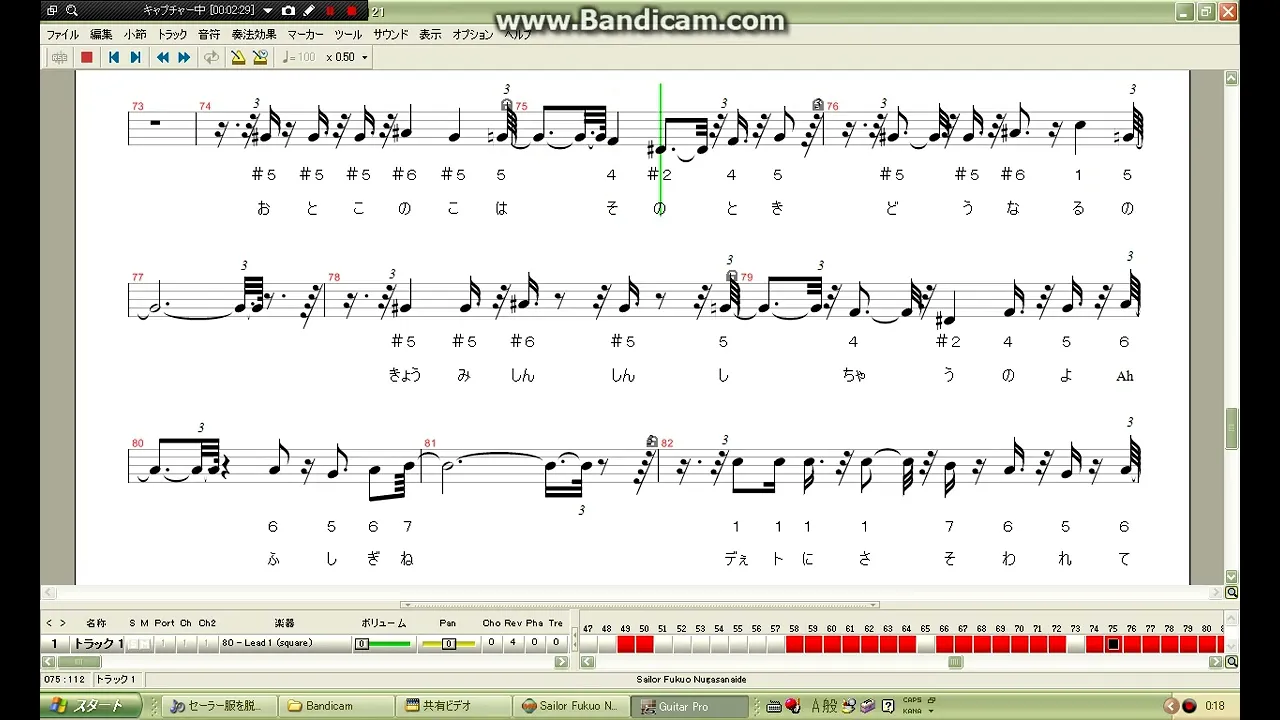Click the IME help question mark icon

click(887, 706)
